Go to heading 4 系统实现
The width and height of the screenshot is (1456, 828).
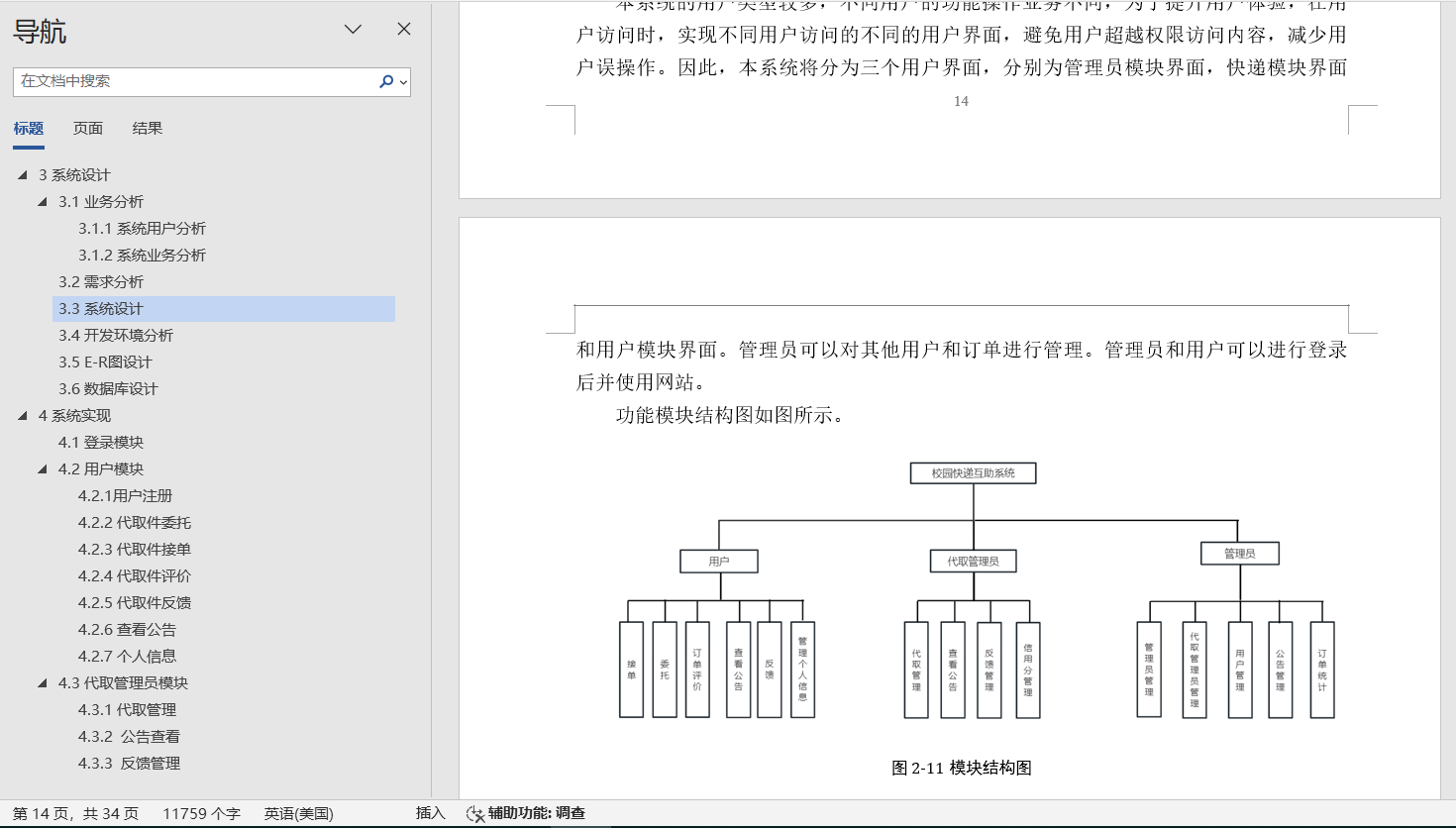pyautogui.click(x=74, y=416)
